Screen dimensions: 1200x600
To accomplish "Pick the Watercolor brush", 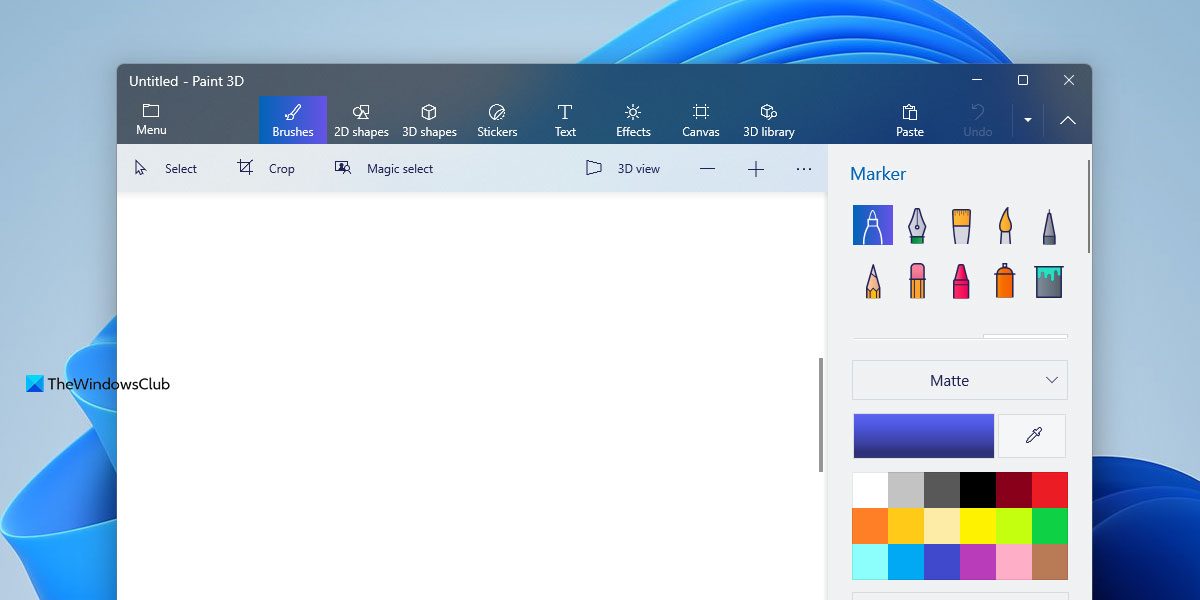I will [x=1003, y=224].
